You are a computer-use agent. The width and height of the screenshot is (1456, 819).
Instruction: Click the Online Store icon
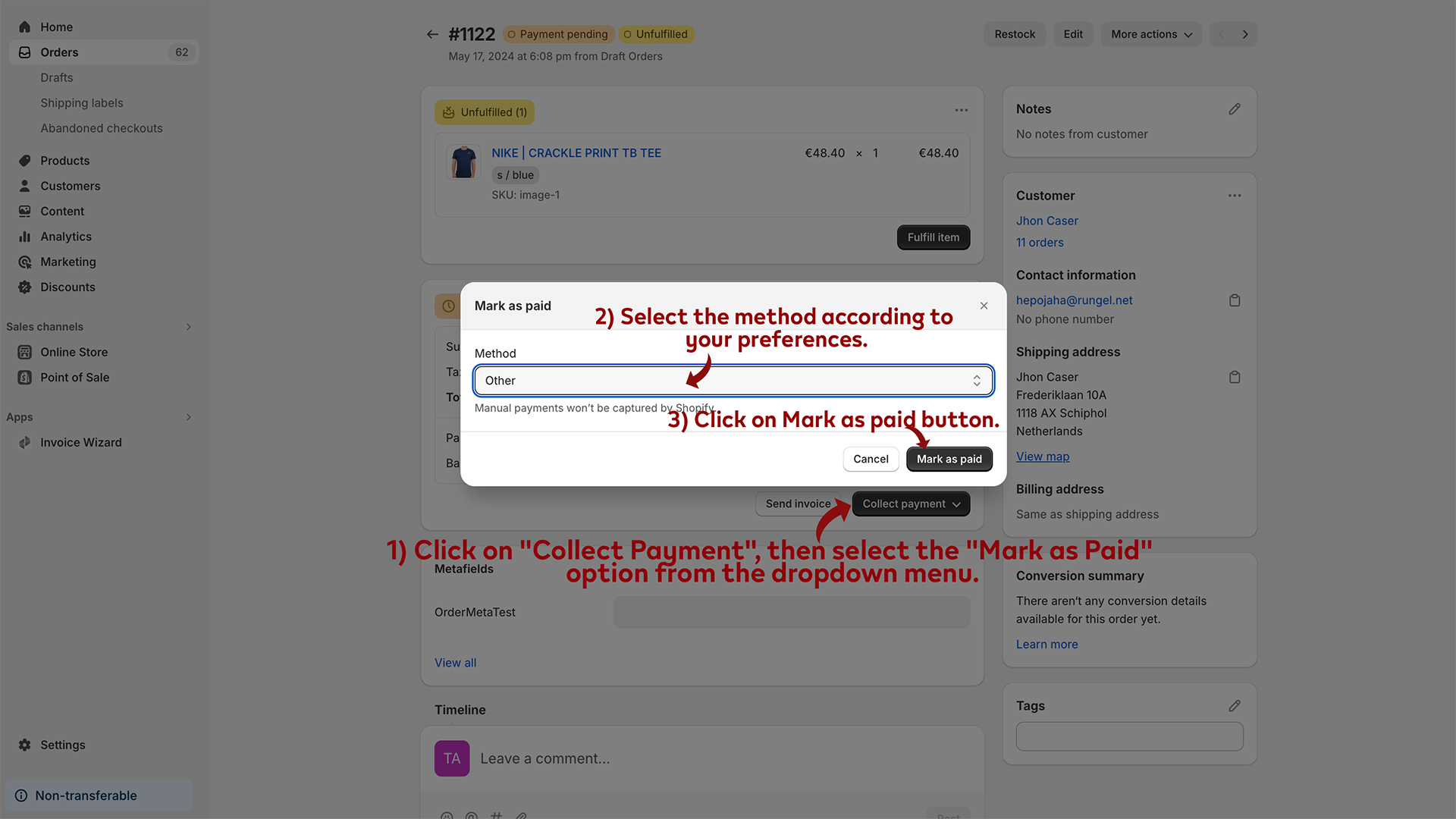tap(25, 352)
